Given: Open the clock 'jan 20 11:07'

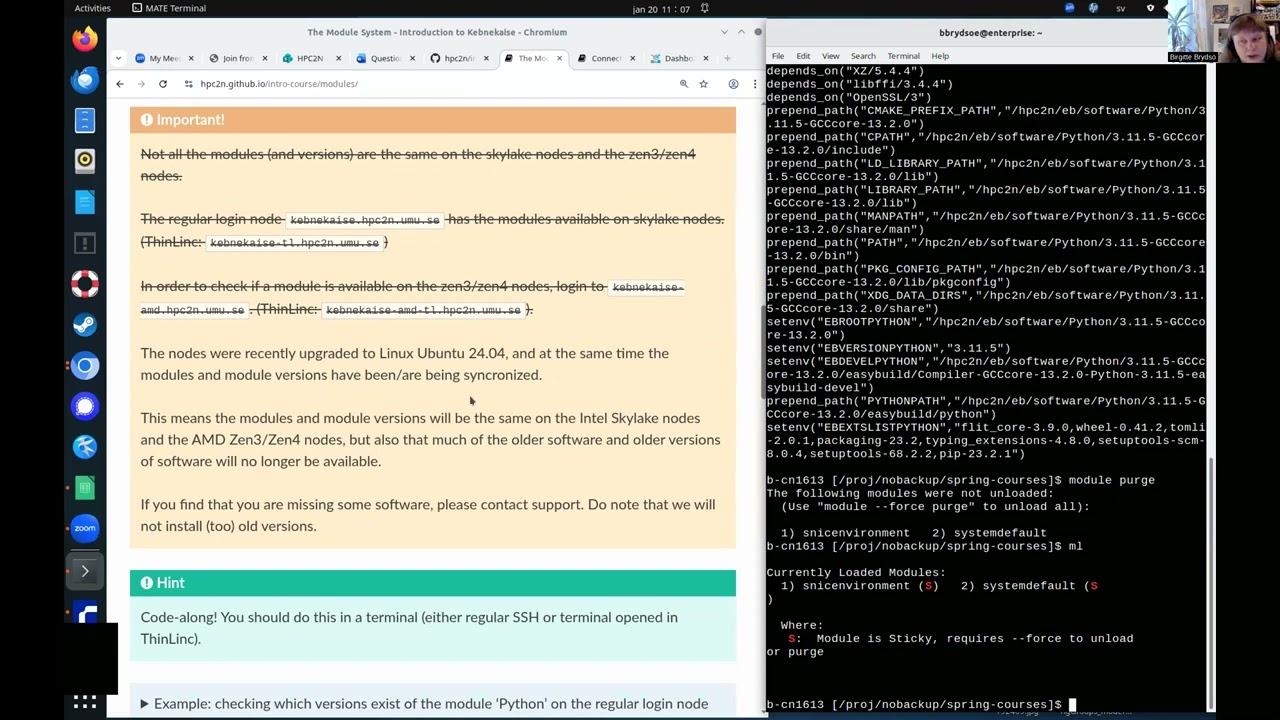Looking at the screenshot, I should [x=661, y=8].
